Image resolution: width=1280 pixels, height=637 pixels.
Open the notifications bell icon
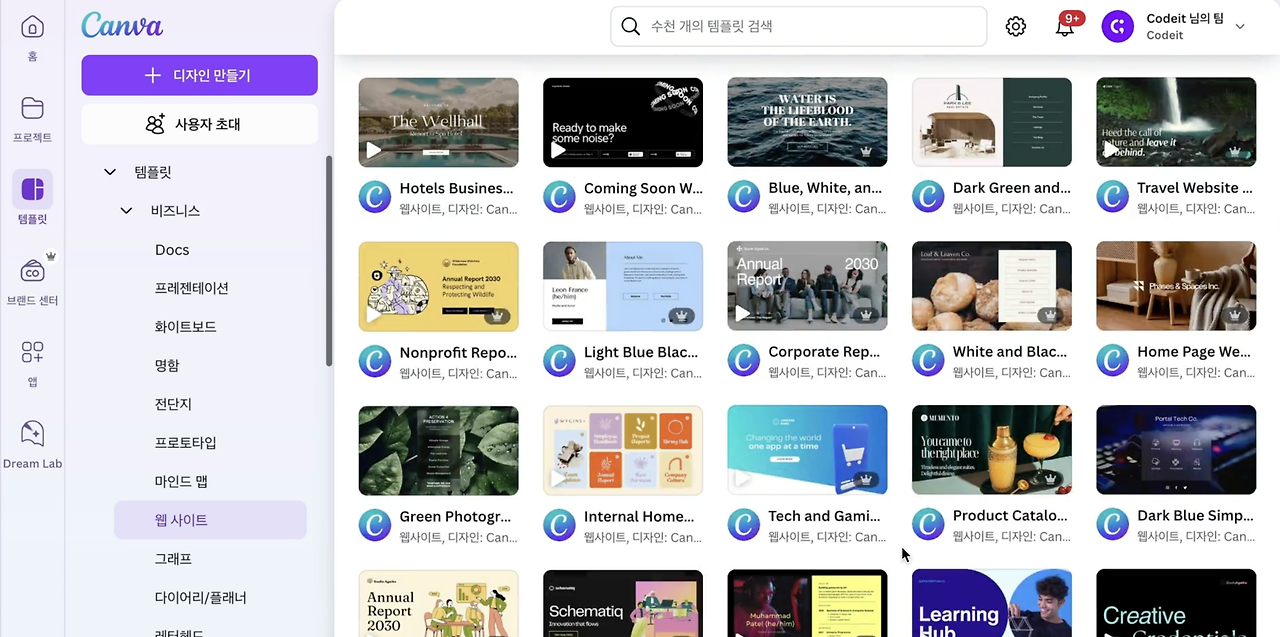point(1065,27)
